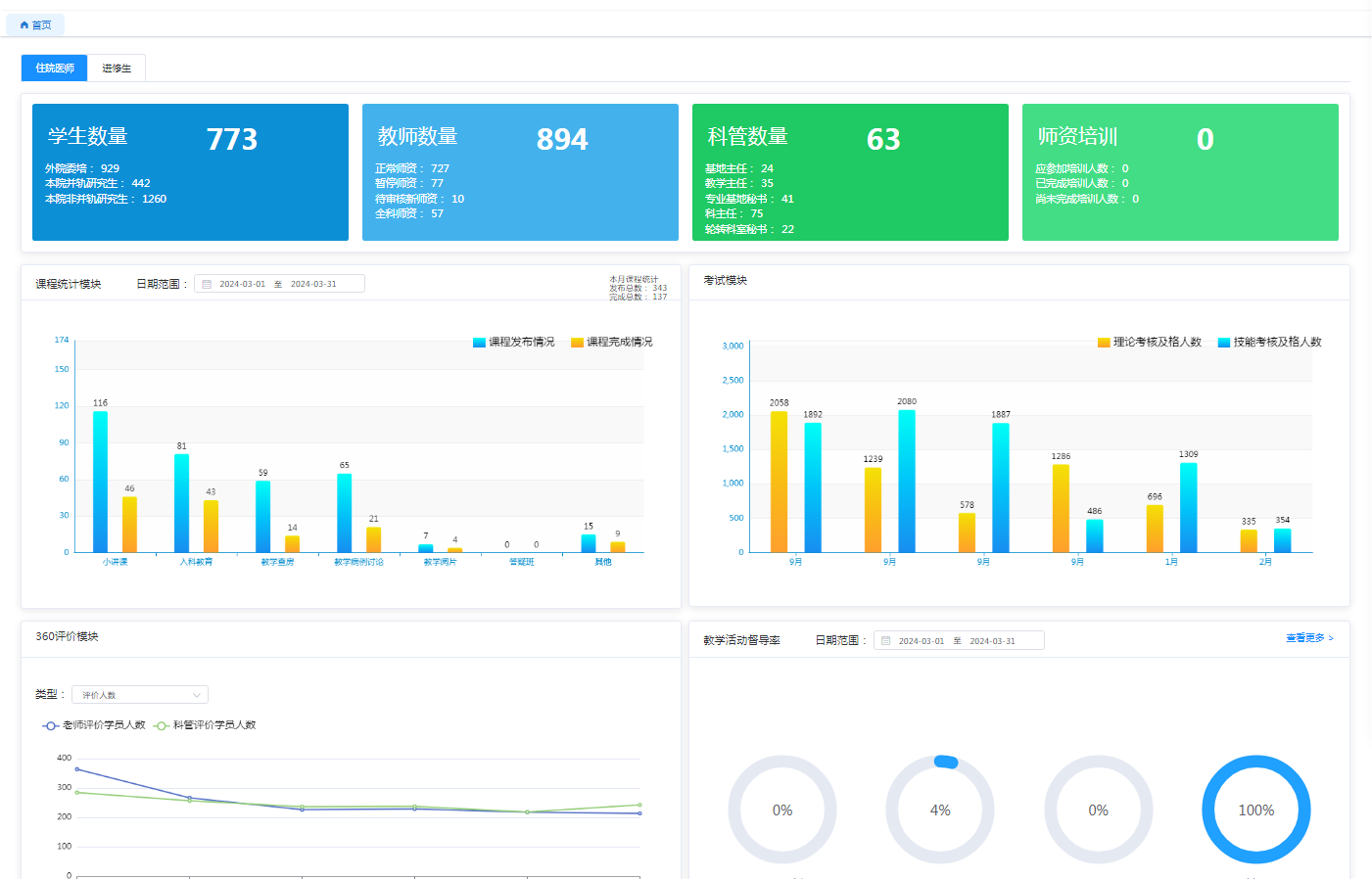Click the 学生数量 summary card
This screenshot has height=879, width=1372.
pyautogui.click(x=190, y=172)
